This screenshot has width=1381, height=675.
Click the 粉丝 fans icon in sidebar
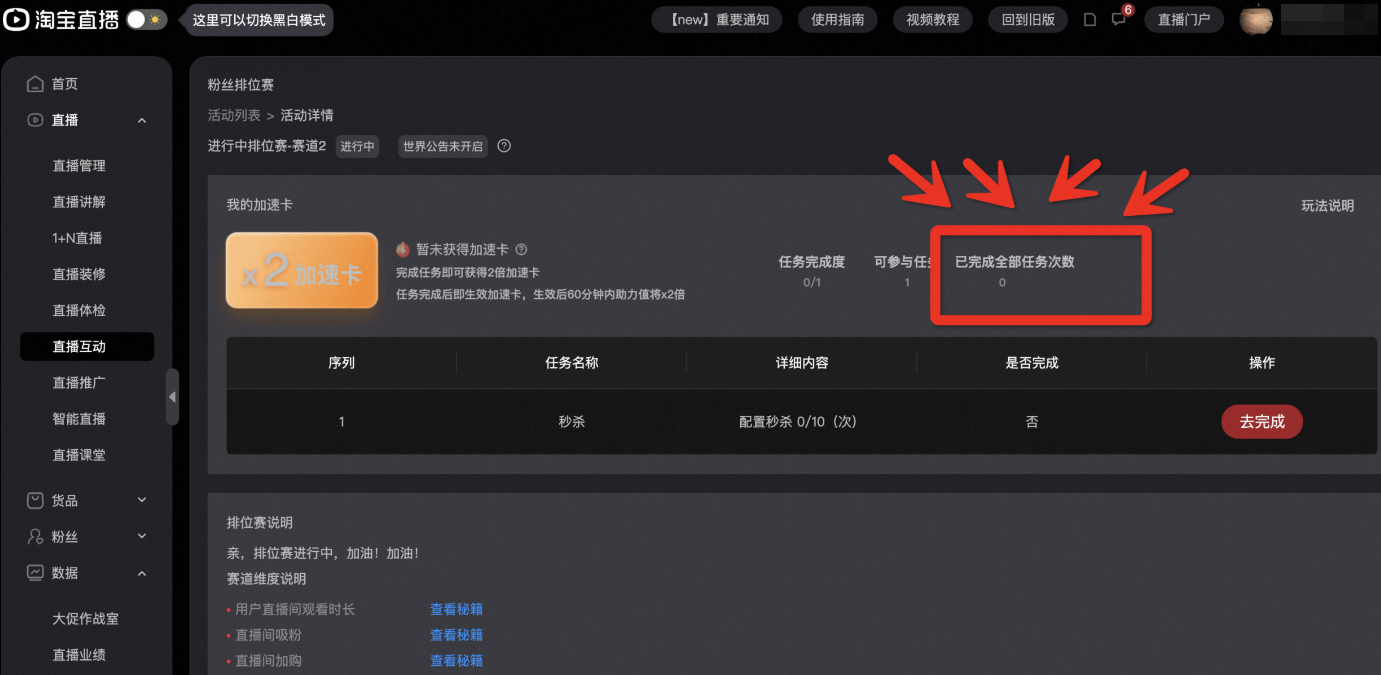pos(34,536)
